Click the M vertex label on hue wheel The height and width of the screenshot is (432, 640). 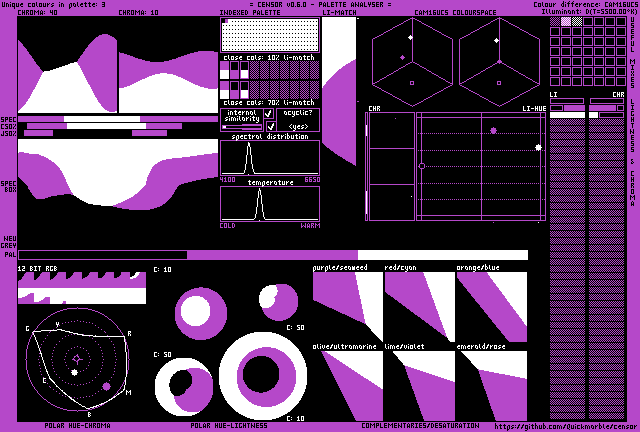(128, 393)
